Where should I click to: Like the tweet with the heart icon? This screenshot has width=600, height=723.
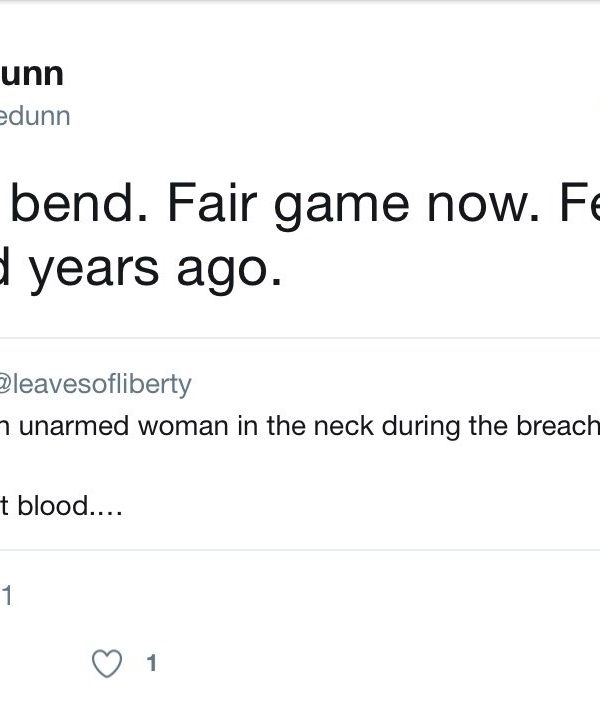[107, 663]
